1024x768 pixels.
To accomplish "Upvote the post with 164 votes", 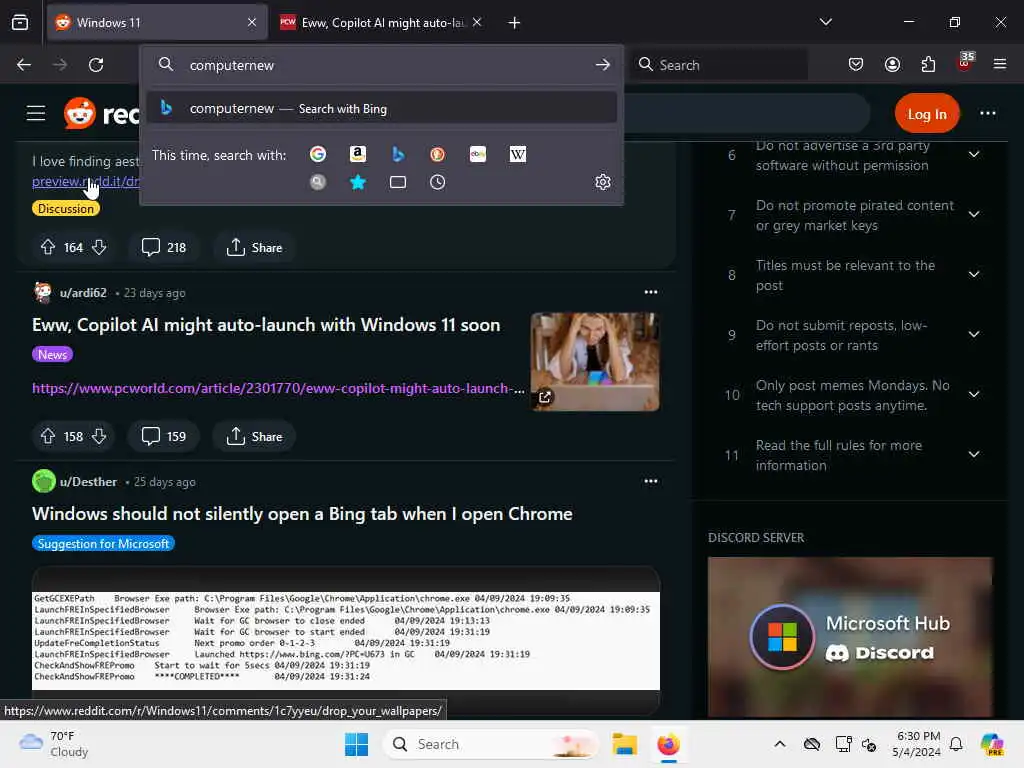I will coord(48,247).
